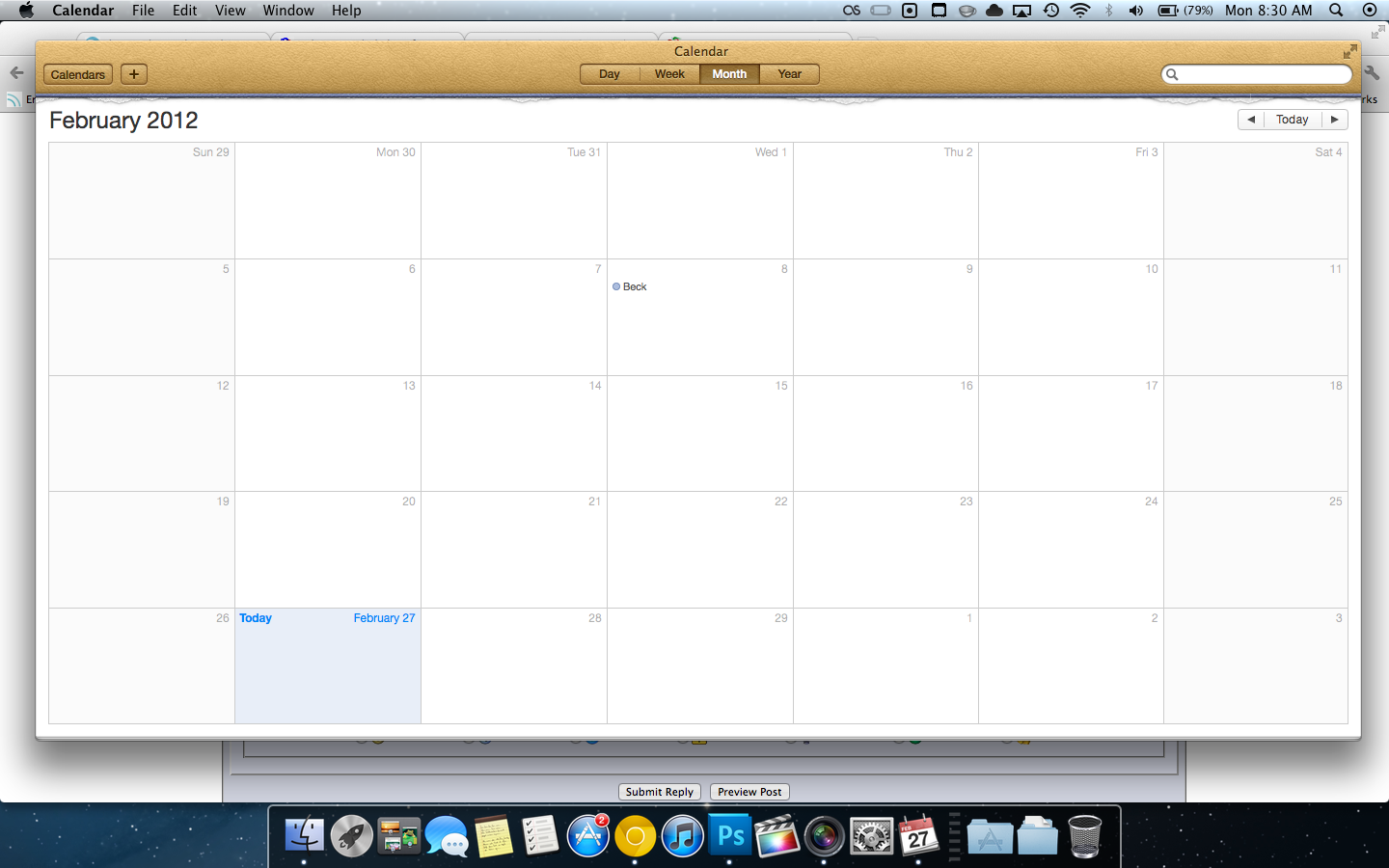Switch to the Week view tab
The image size is (1389, 868).
coord(669,73)
